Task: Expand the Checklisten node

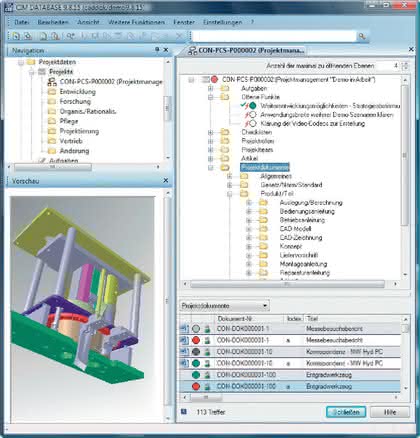Action: click(210, 132)
